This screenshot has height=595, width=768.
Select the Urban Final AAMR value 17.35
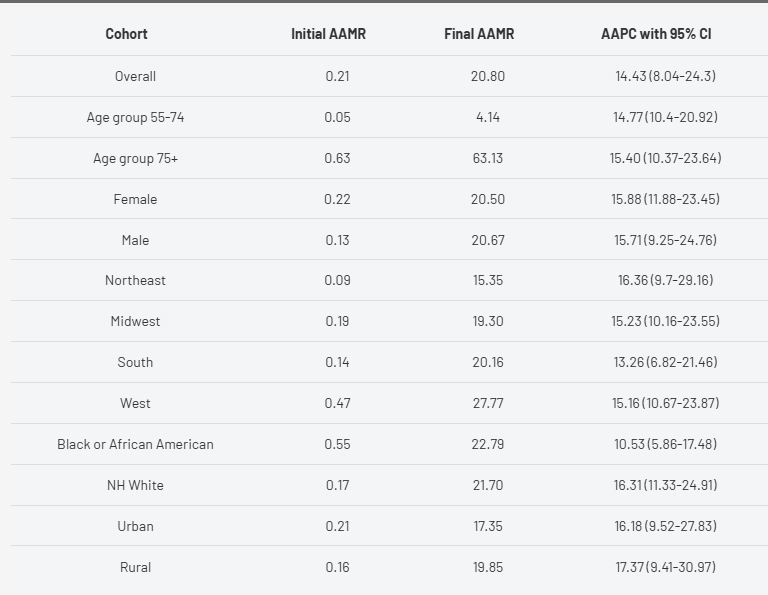(487, 526)
